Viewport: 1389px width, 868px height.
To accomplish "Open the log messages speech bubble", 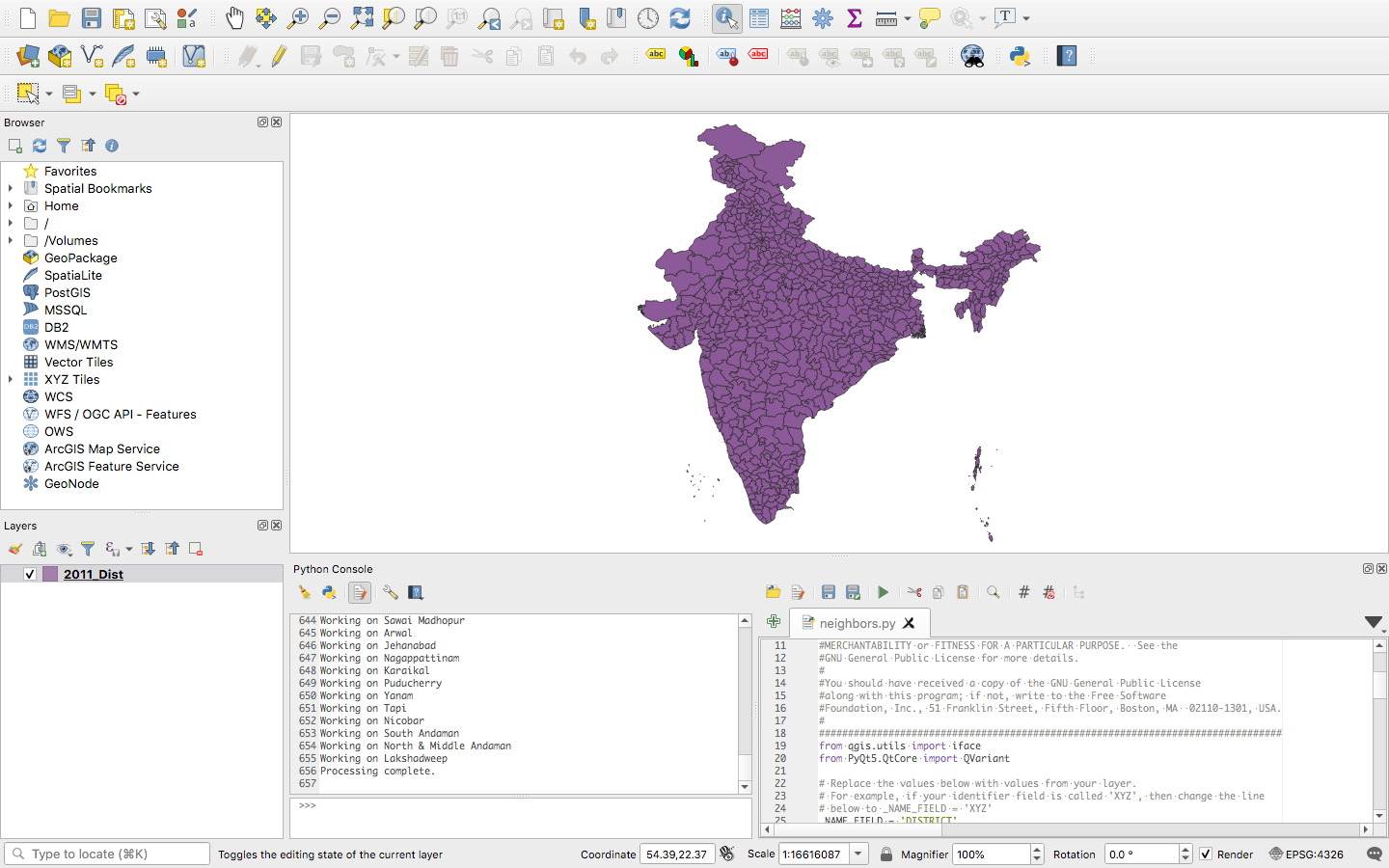I will (x=1375, y=854).
